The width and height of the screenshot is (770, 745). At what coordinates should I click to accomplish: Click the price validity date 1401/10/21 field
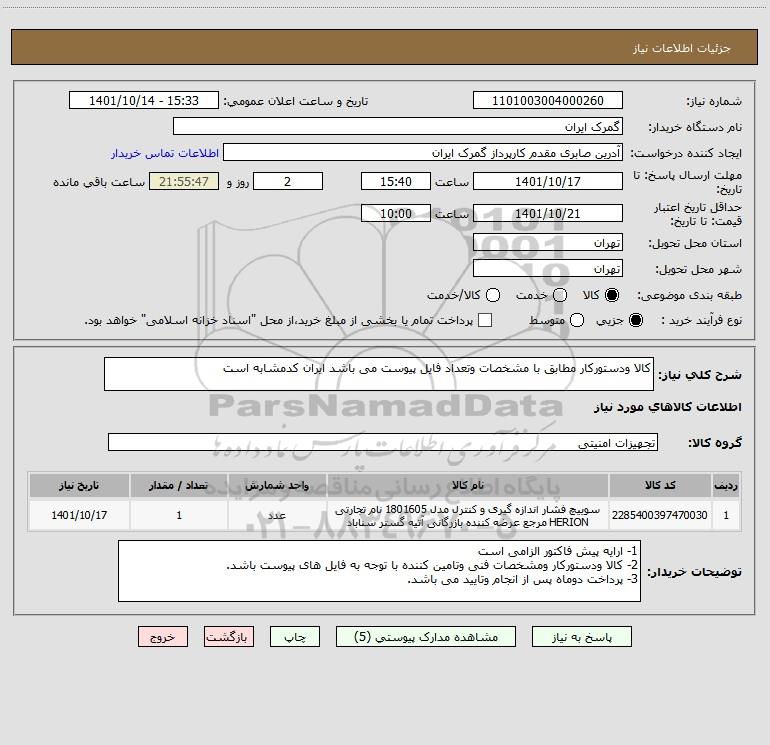click(548, 214)
